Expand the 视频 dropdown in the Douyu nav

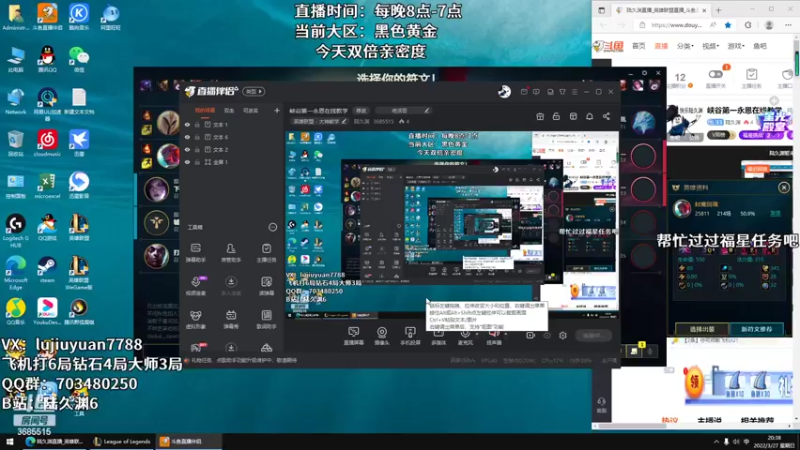point(710,46)
